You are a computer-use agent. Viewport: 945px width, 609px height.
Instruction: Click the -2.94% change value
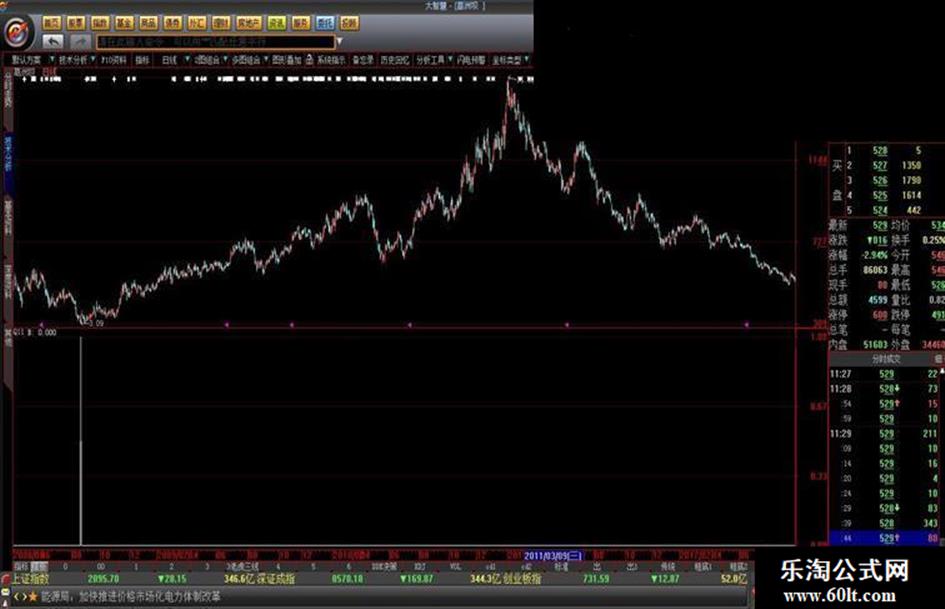click(874, 255)
